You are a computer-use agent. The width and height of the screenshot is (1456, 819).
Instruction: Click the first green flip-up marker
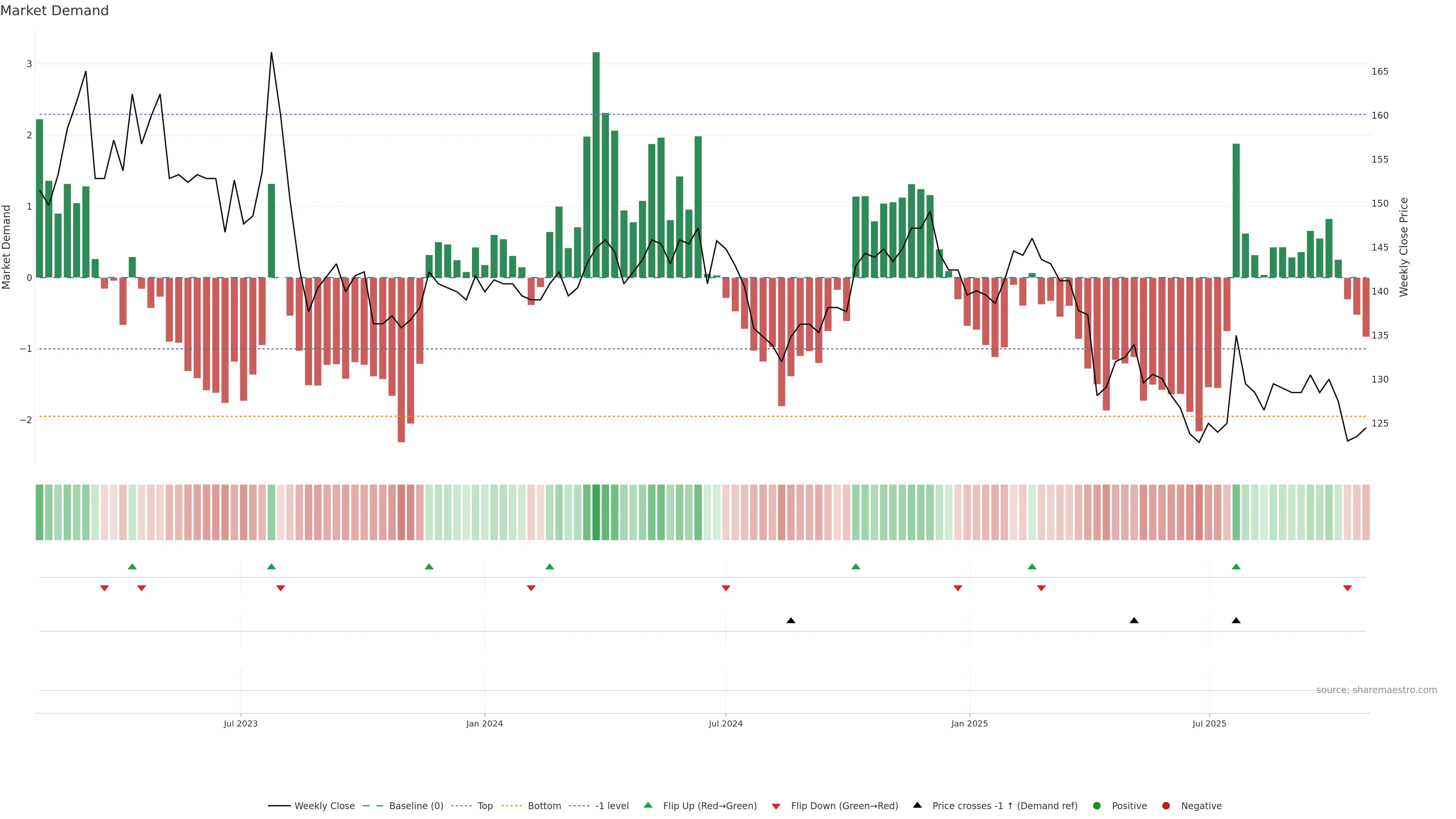tap(132, 566)
